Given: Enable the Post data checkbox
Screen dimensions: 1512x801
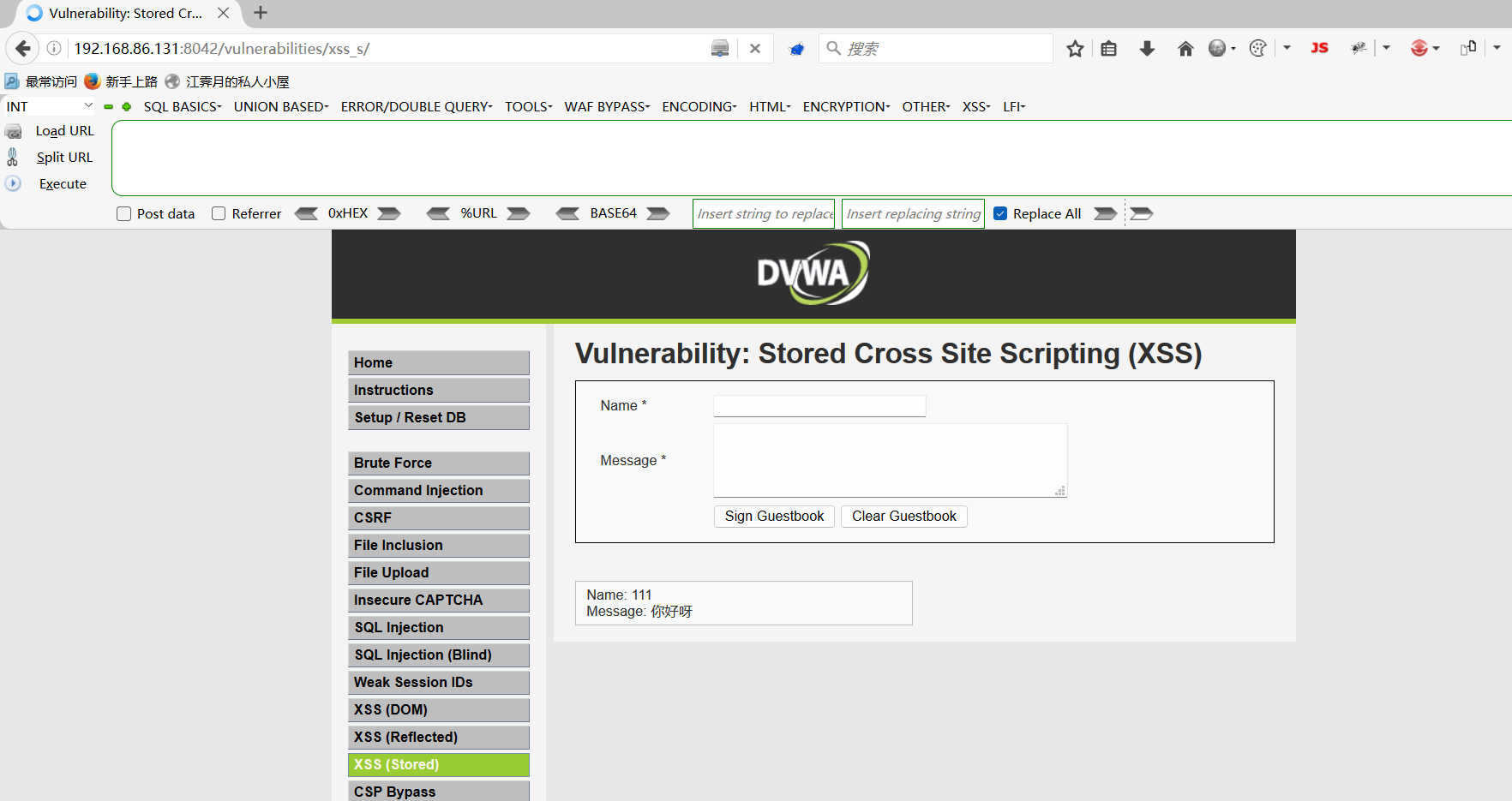Looking at the screenshot, I should (x=124, y=214).
